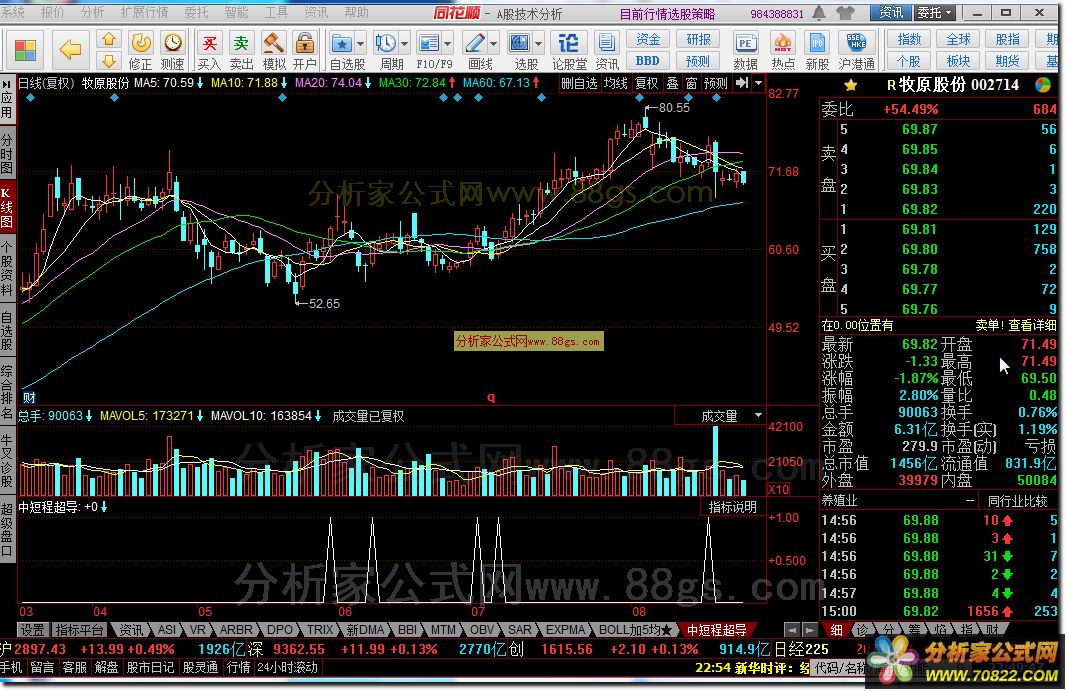Toggle the 诊 diagnosis tab
This screenshot has height=691, width=1067.
point(862,630)
